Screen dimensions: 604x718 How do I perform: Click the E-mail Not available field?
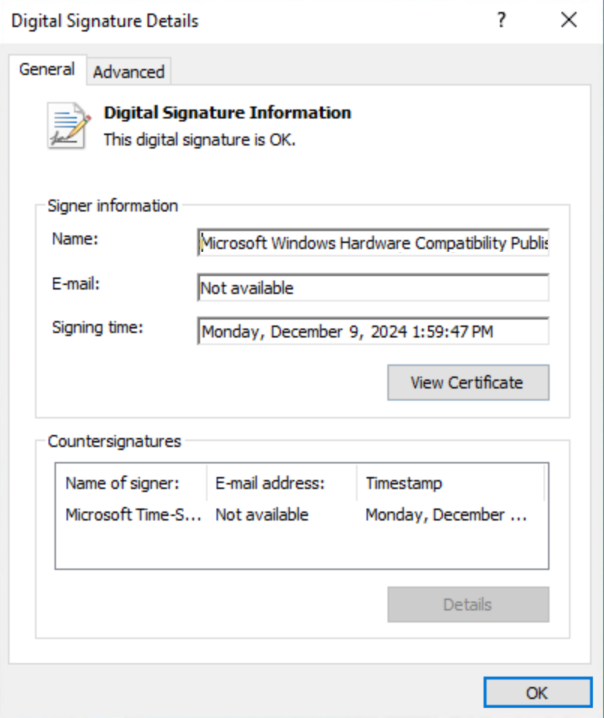coord(373,288)
